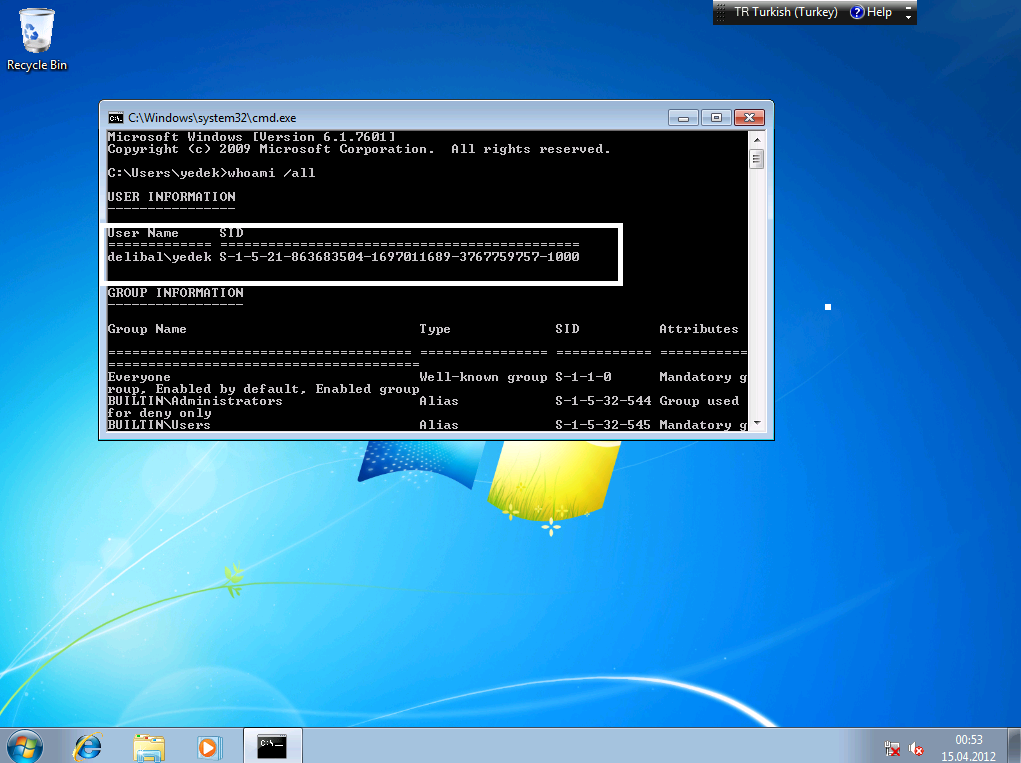The image size is (1021, 763).
Task: Click the Windows Start orb
Action: [x=25, y=745]
